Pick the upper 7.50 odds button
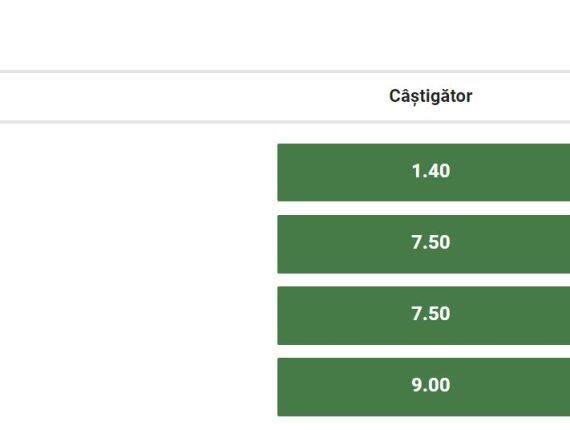This screenshot has width=570, height=430. (x=424, y=244)
